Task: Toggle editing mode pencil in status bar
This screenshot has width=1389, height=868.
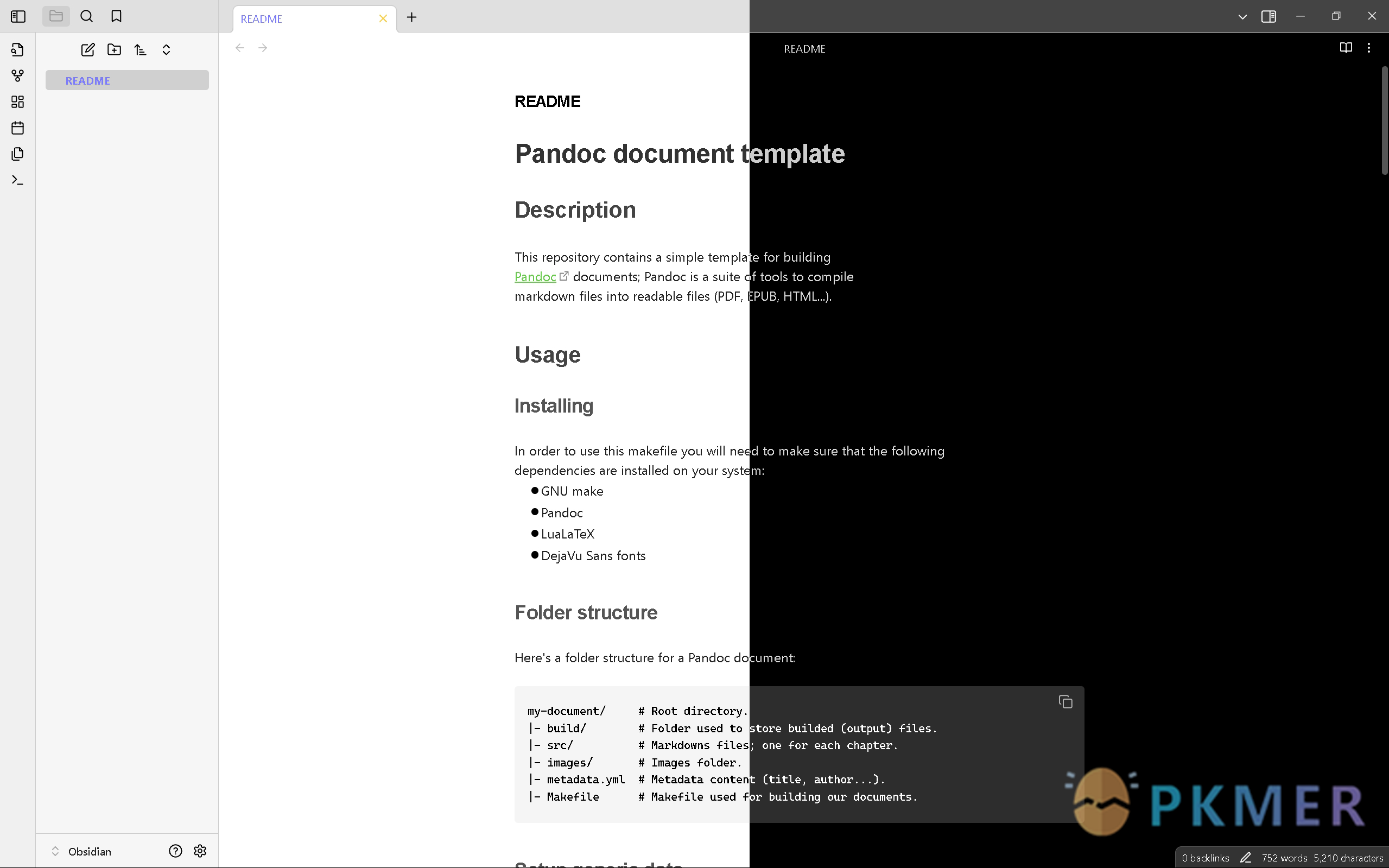Action: (x=1245, y=858)
